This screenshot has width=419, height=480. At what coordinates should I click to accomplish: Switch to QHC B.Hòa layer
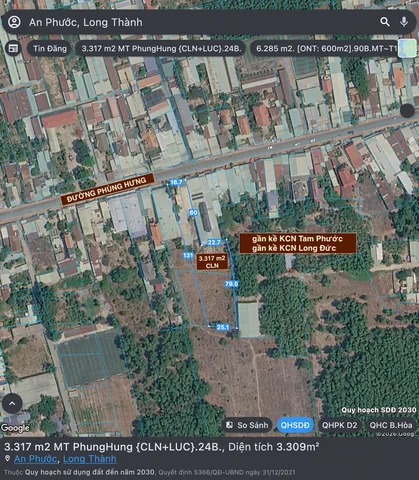(391, 425)
